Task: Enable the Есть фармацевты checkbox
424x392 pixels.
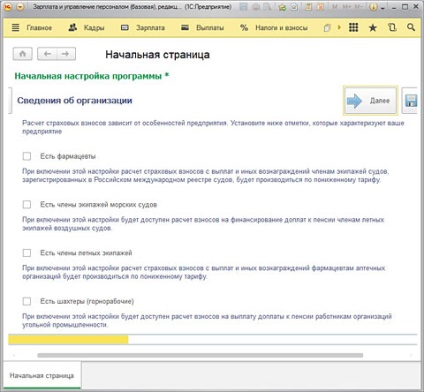Action: pyautogui.click(x=27, y=156)
